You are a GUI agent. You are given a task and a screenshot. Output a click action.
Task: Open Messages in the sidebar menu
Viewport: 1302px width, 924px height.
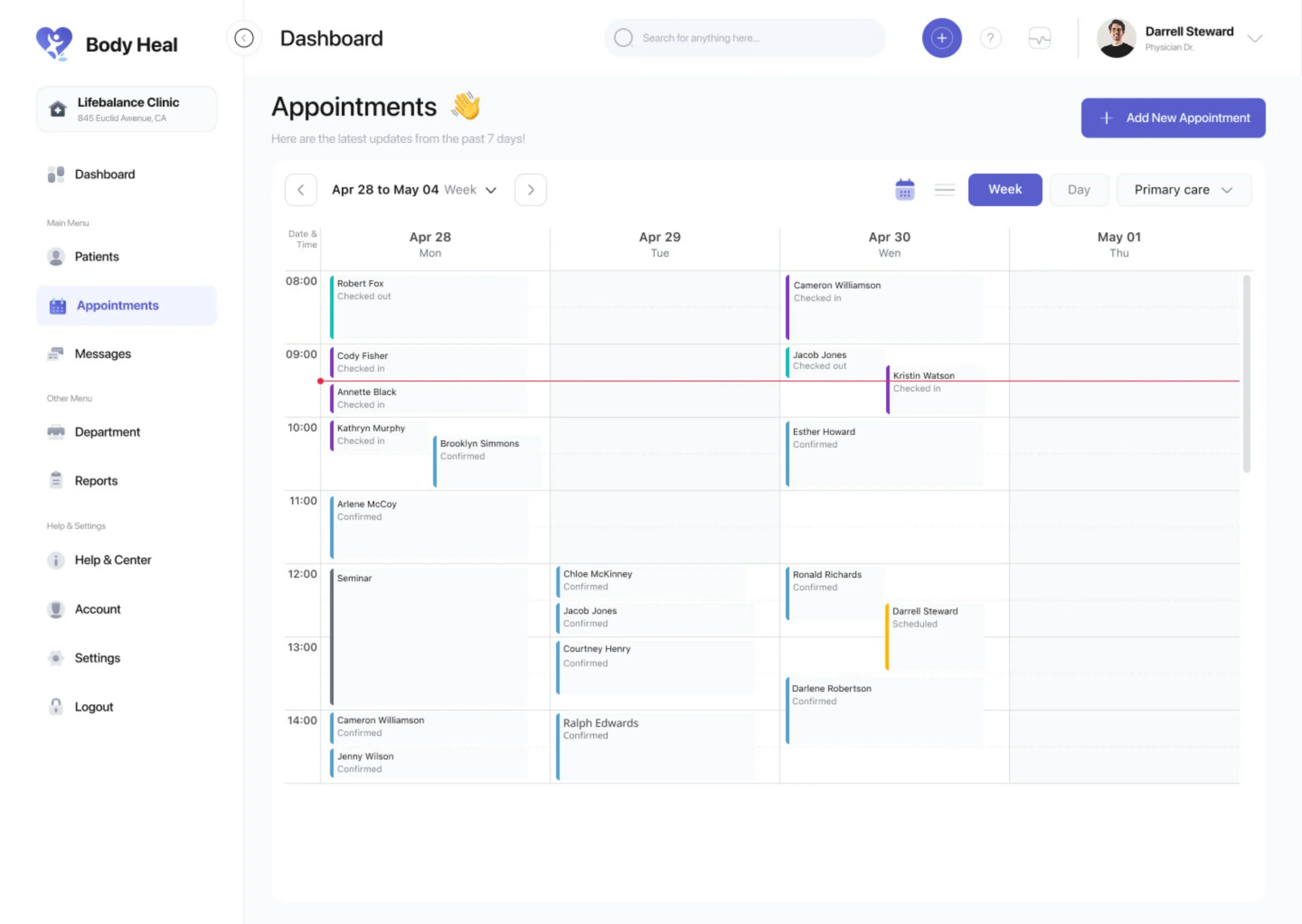(102, 354)
